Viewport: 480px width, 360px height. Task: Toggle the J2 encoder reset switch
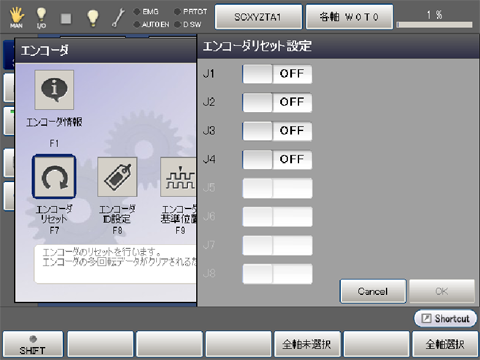pos(277,102)
